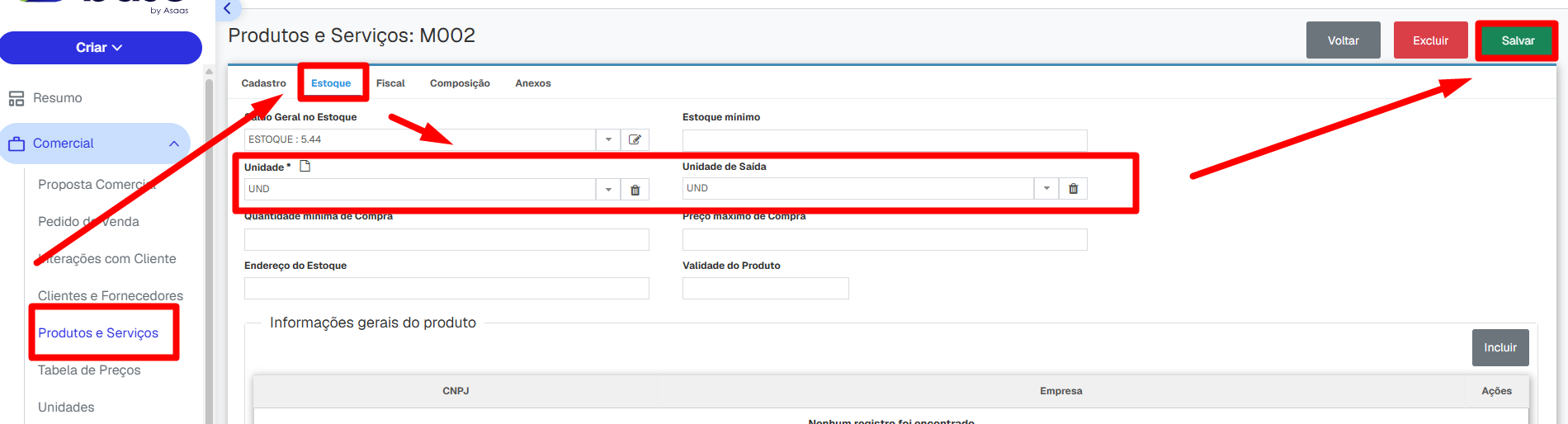Viewport: 1568px width, 424px height.
Task: Delete Unidade value with trash icon
Action: pos(635,190)
